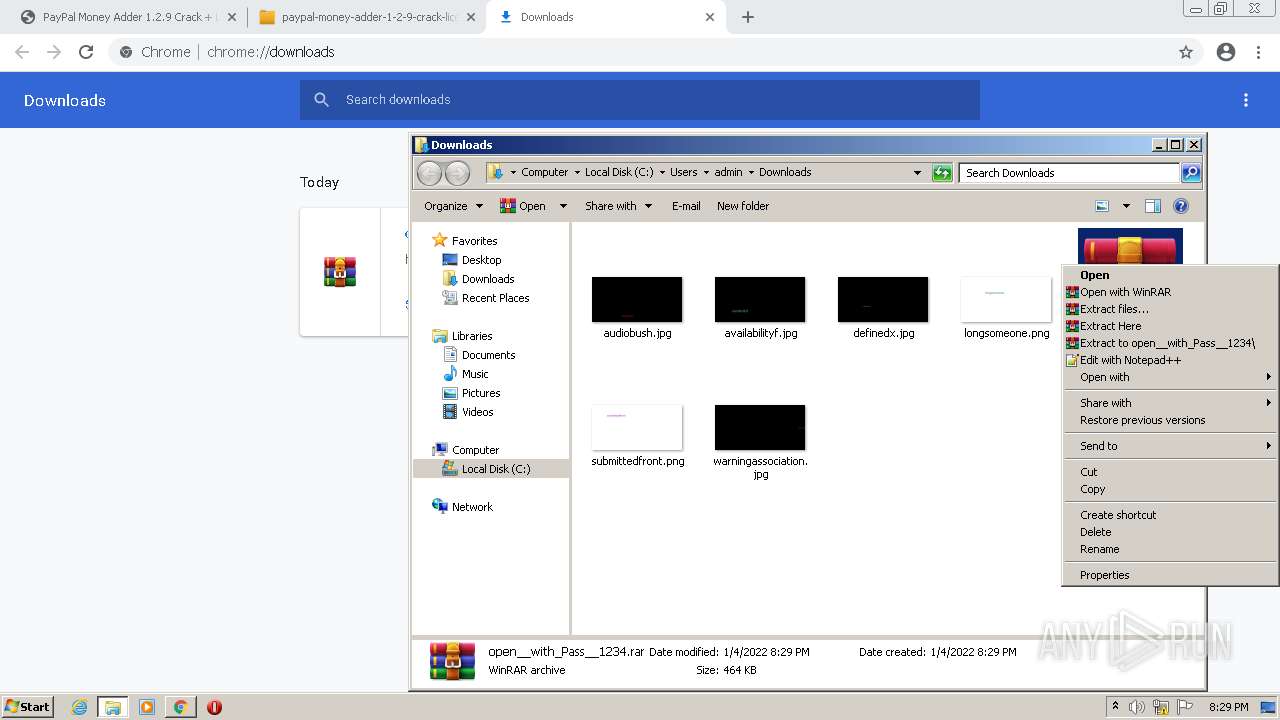Viewport: 1280px width, 720px height.
Task: Choose Delete in context menu
Action: (1170, 532)
